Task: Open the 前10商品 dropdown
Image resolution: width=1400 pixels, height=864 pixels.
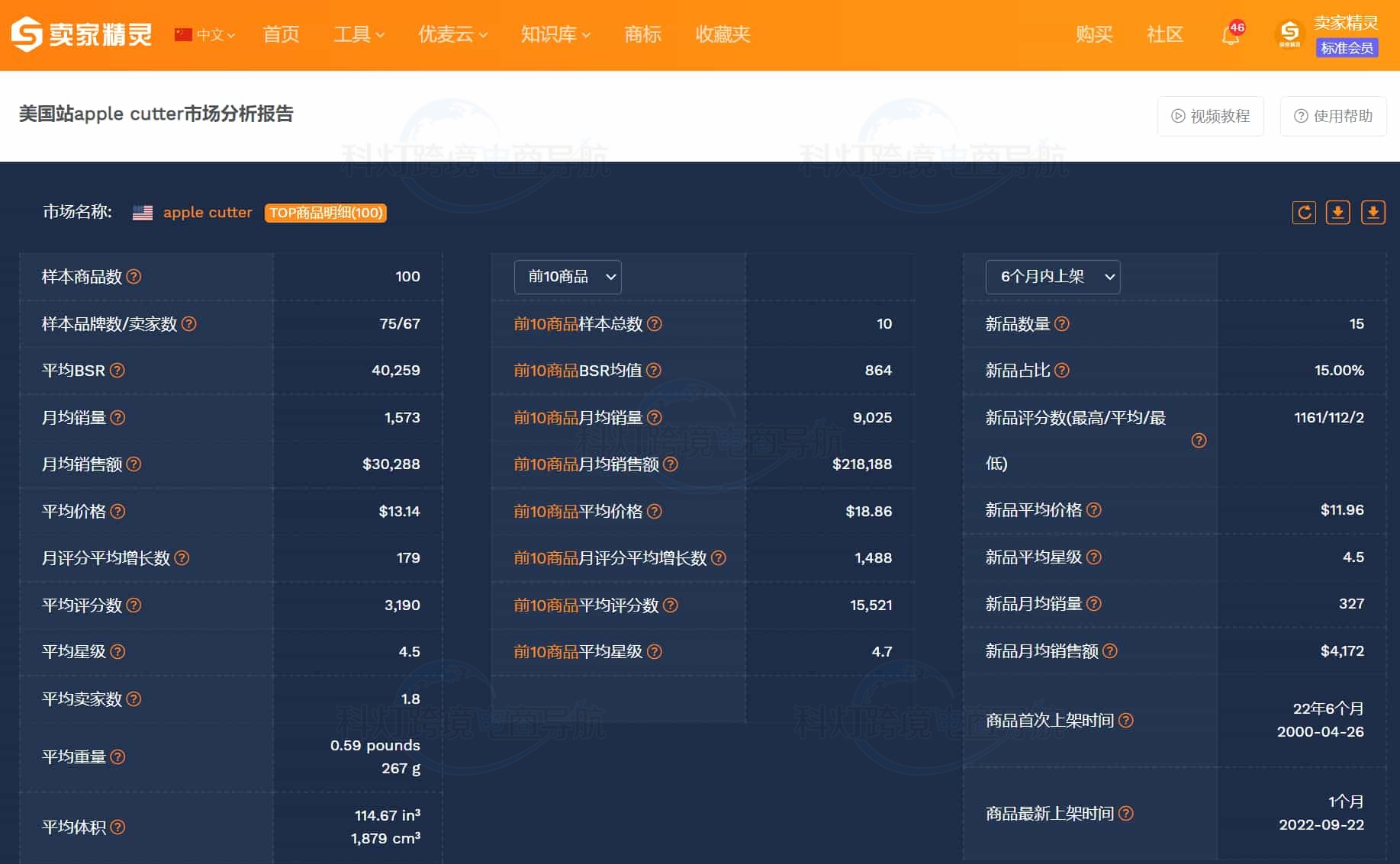Action: click(568, 277)
